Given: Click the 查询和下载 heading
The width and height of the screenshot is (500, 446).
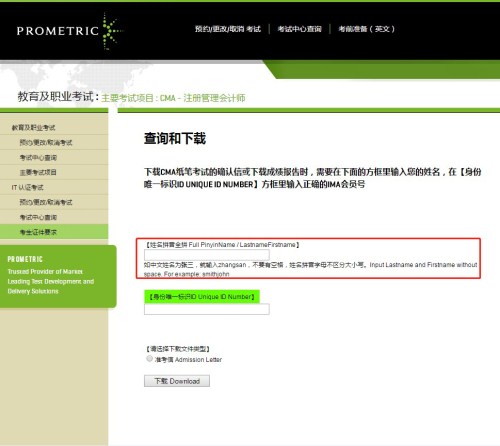Looking at the screenshot, I should point(175,138).
